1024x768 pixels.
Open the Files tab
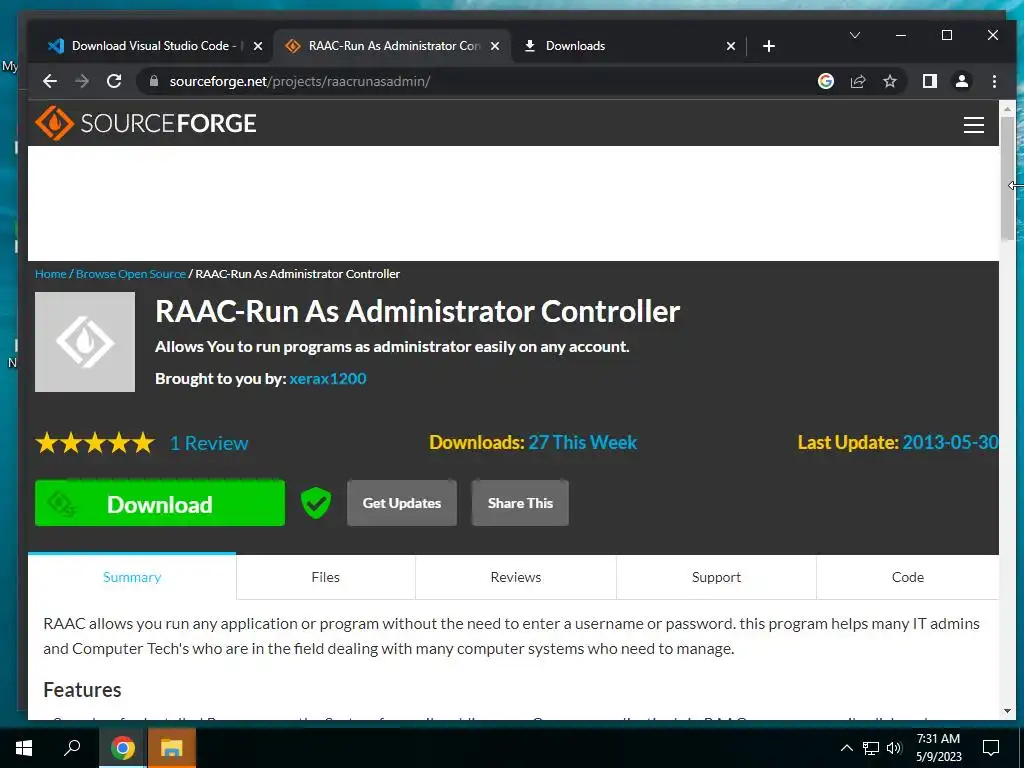tap(325, 577)
